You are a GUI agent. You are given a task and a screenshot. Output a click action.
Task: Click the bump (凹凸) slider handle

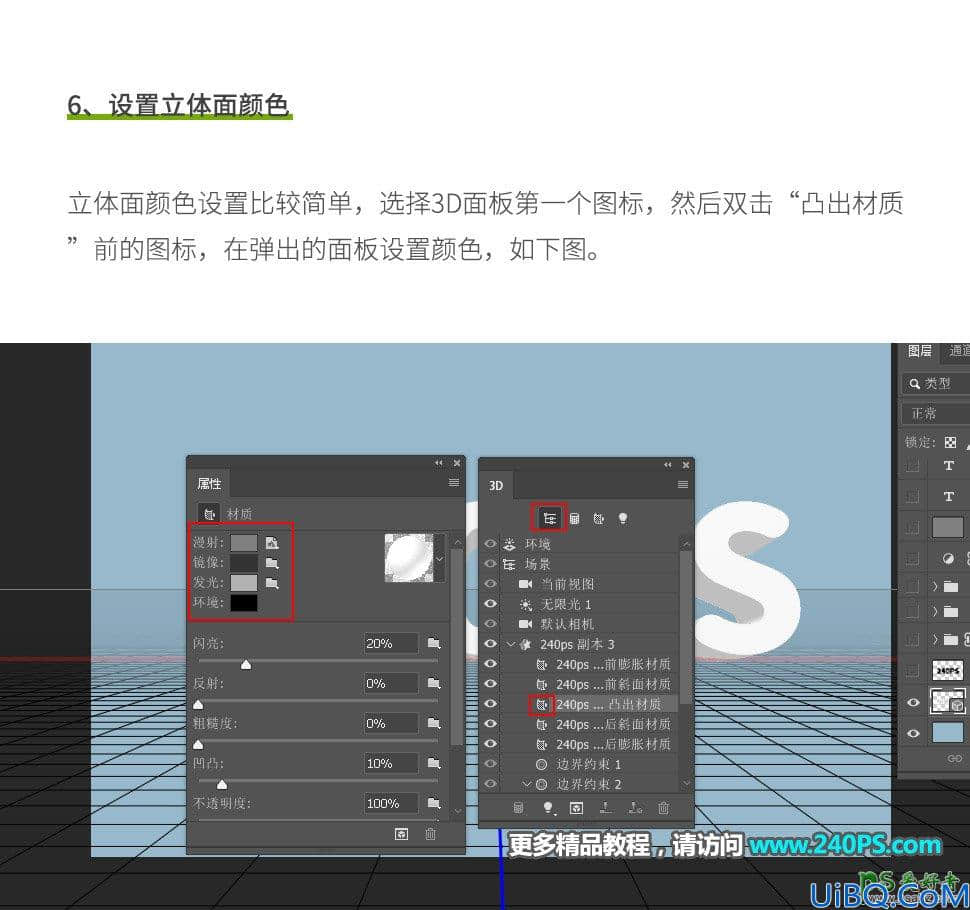(221, 784)
